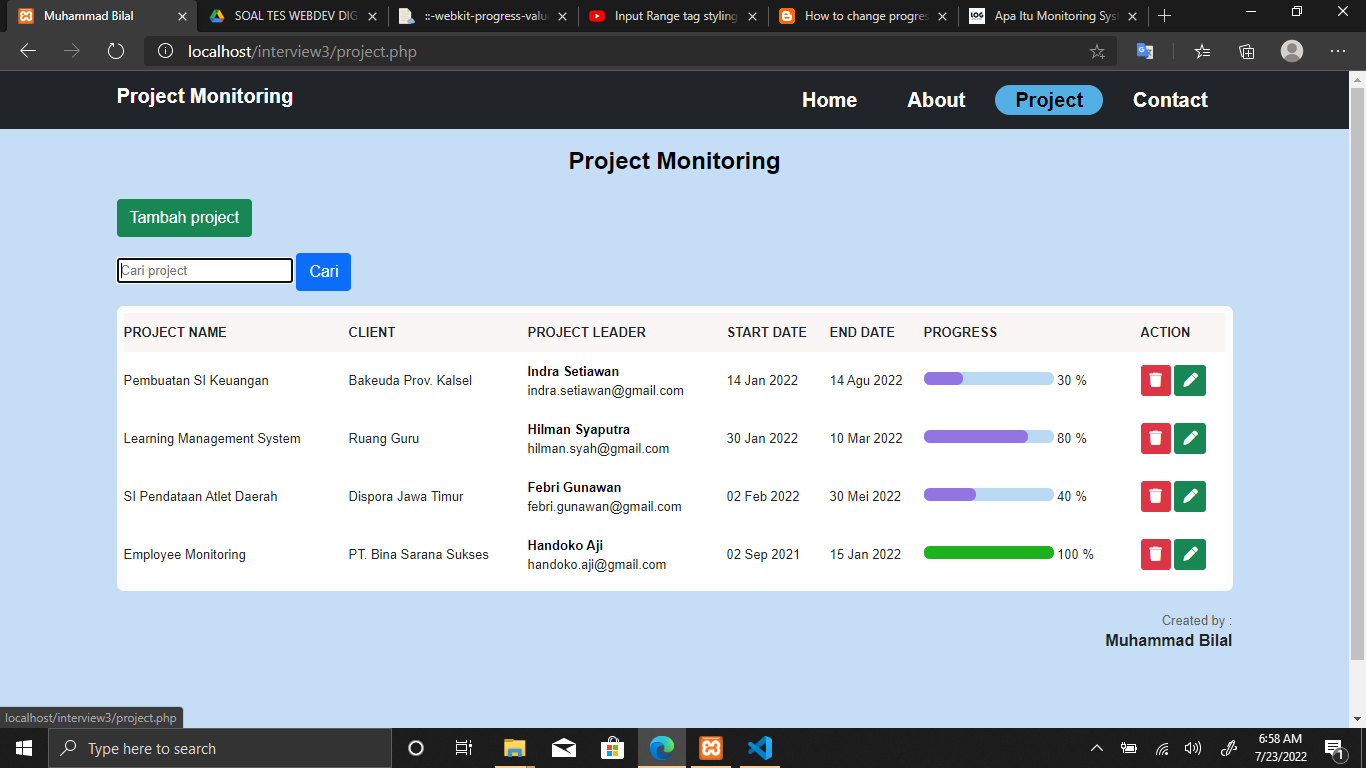The image size is (1366, 768).
Task: Delete the Learning Management System project
Action: click(x=1155, y=438)
